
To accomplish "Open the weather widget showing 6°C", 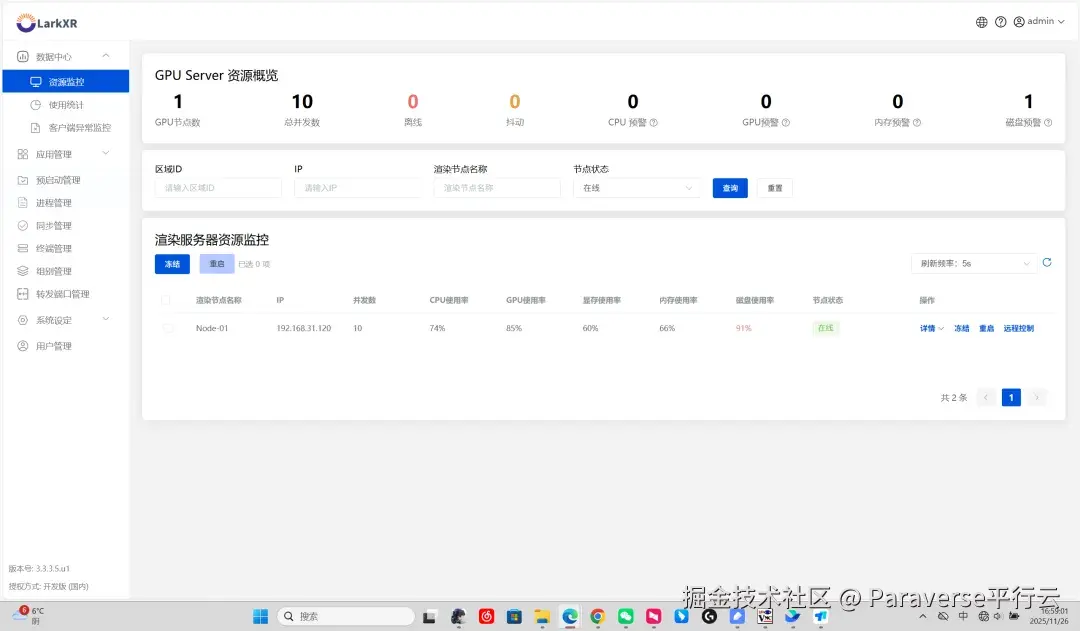I will point(29,616).
